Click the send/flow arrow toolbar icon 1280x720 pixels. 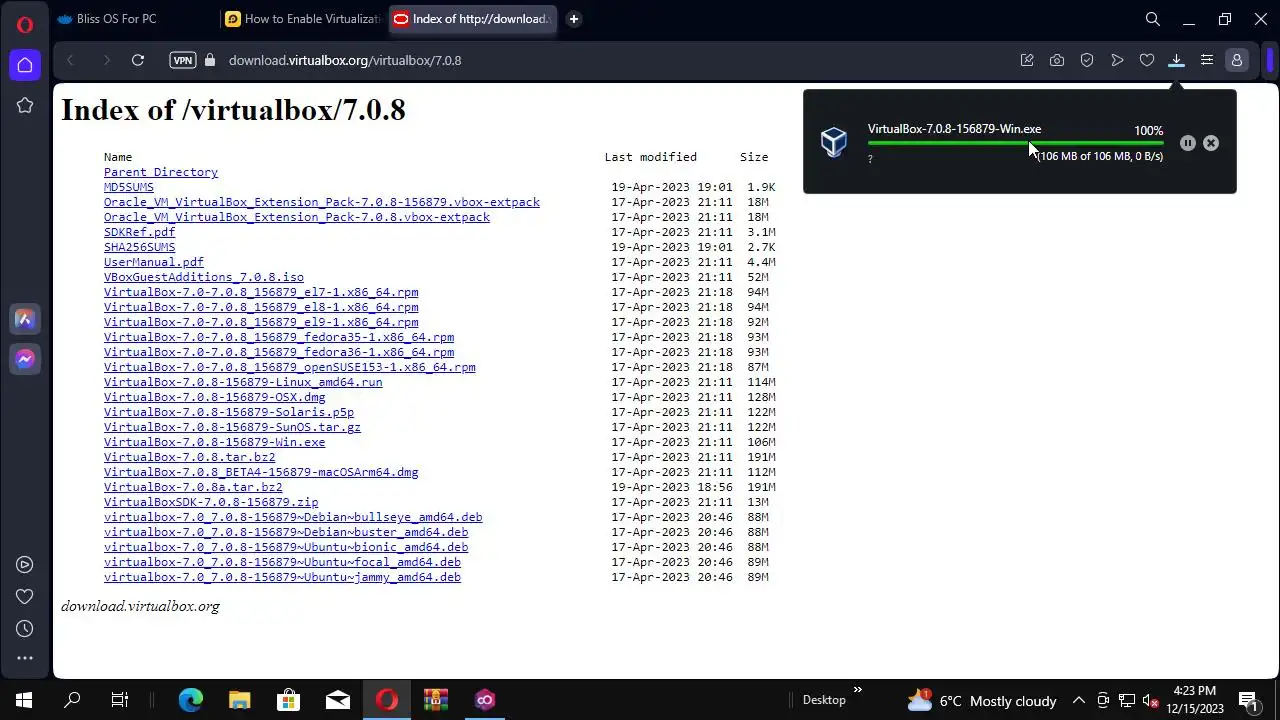[x=1117, y=60]
